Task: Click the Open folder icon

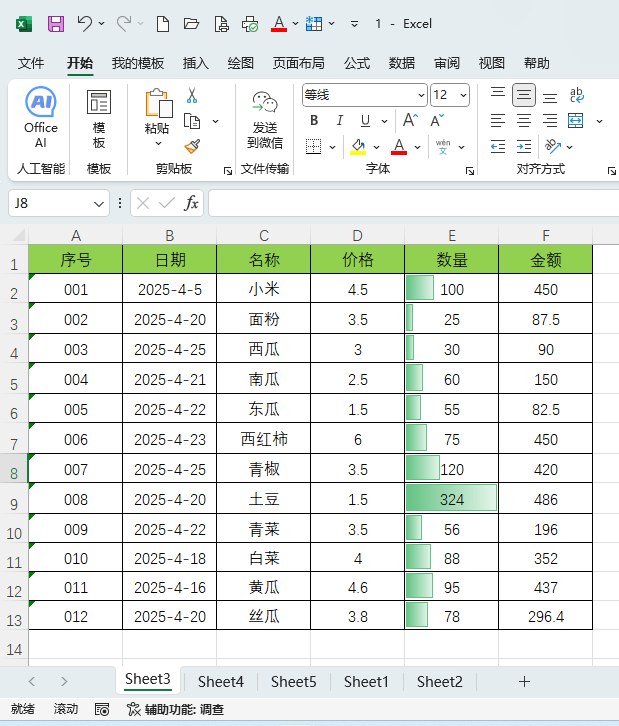Action: pyautogui.click(x=191, y=24)
